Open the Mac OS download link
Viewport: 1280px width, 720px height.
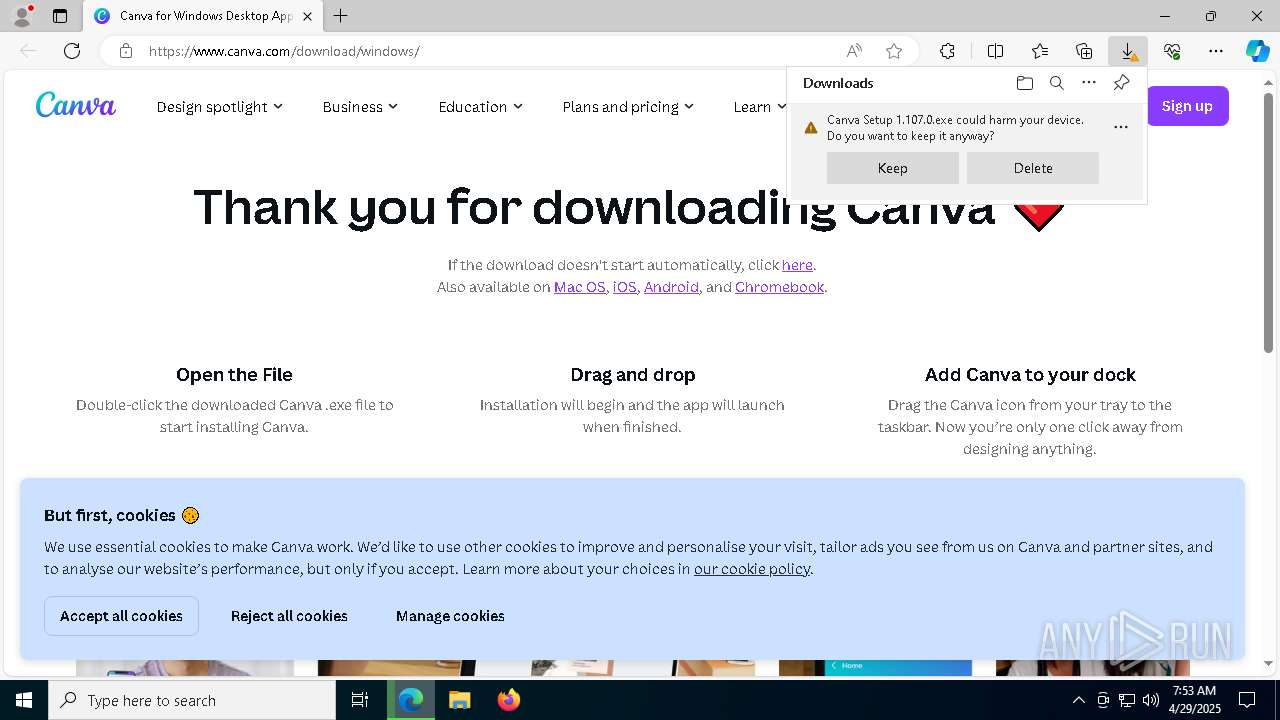pyautogui.click(x=580, y=287)
